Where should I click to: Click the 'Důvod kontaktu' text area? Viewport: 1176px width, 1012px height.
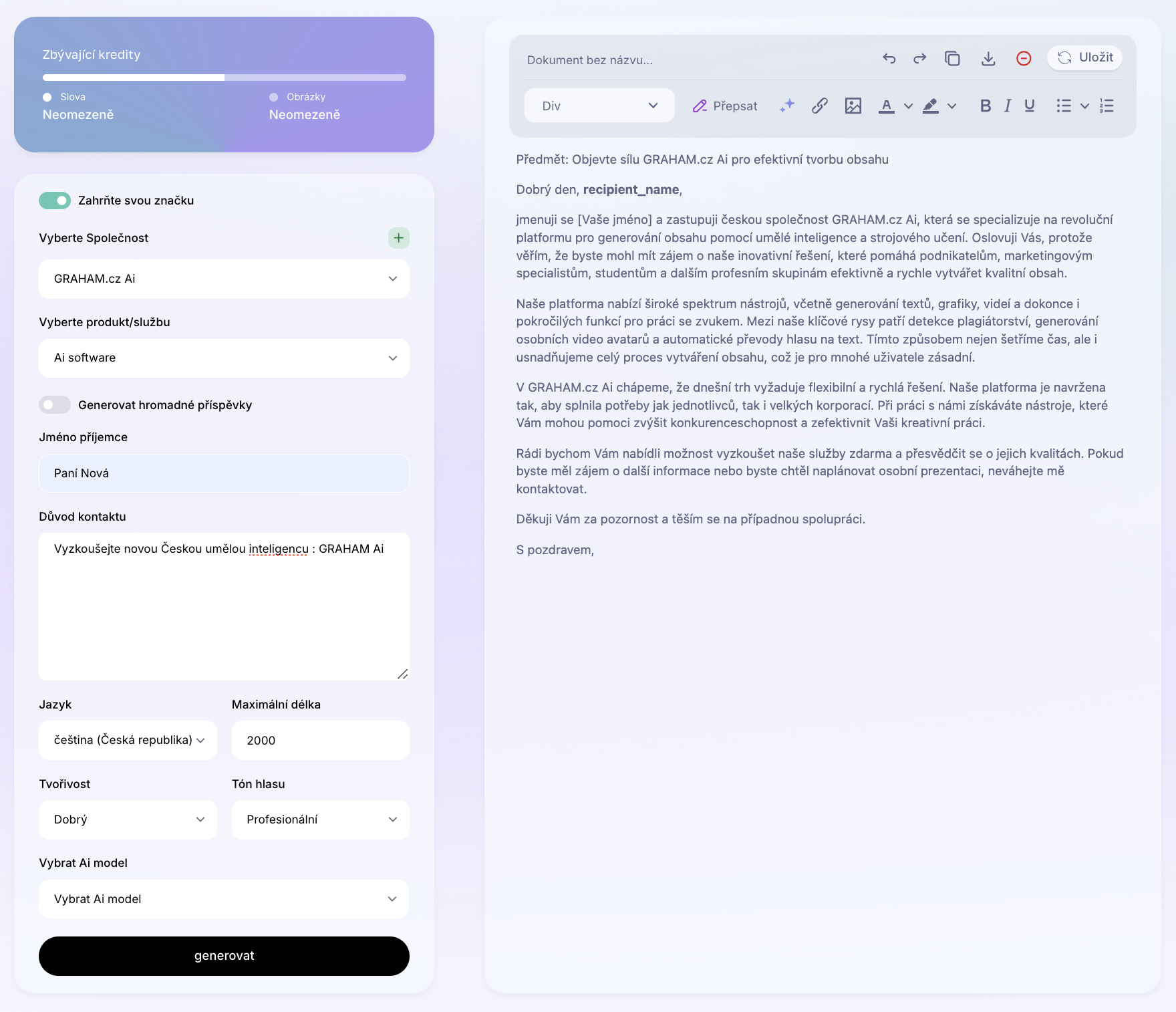(x=224, y=606)
